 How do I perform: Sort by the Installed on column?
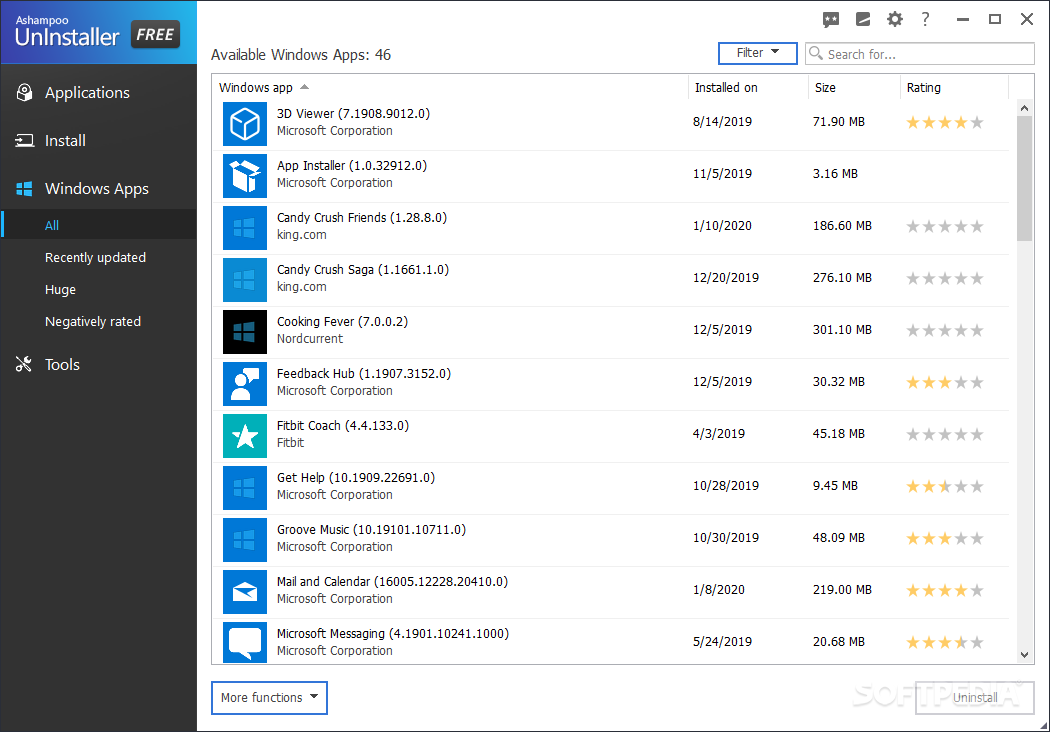(726, 88)
